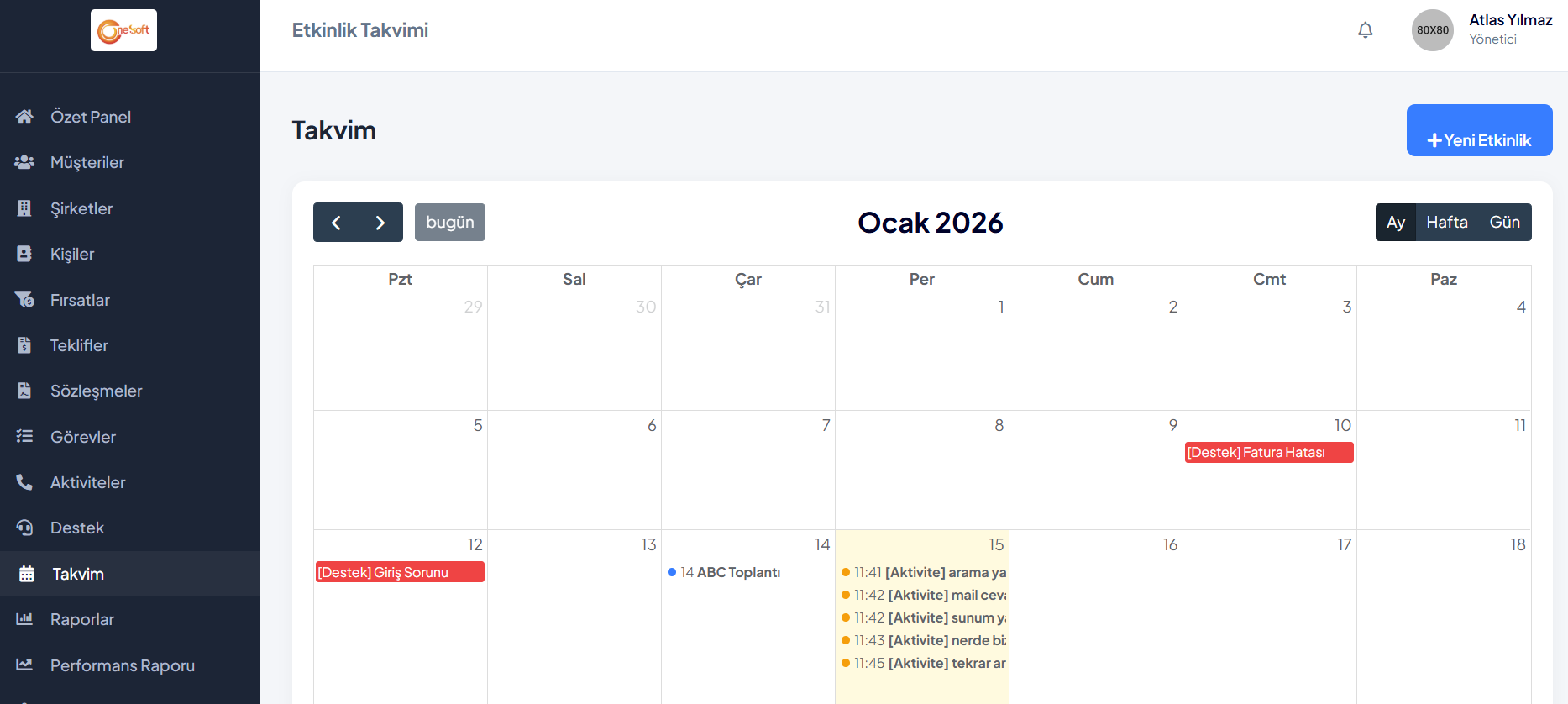
Task: Create event with Yeni Etkinlik button
Action: click(x=1479, y=131)
